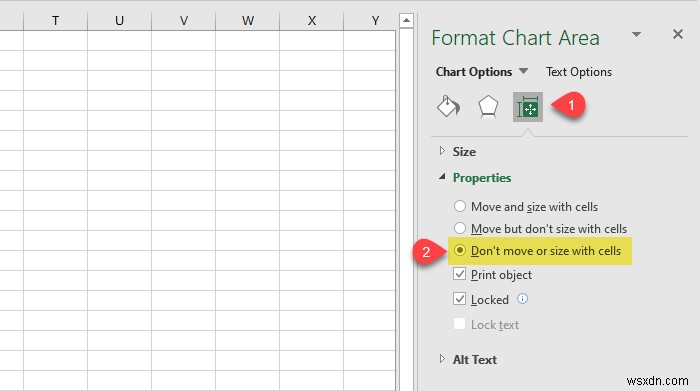
Task: Expand the Alt Text section
Action: 475,359
